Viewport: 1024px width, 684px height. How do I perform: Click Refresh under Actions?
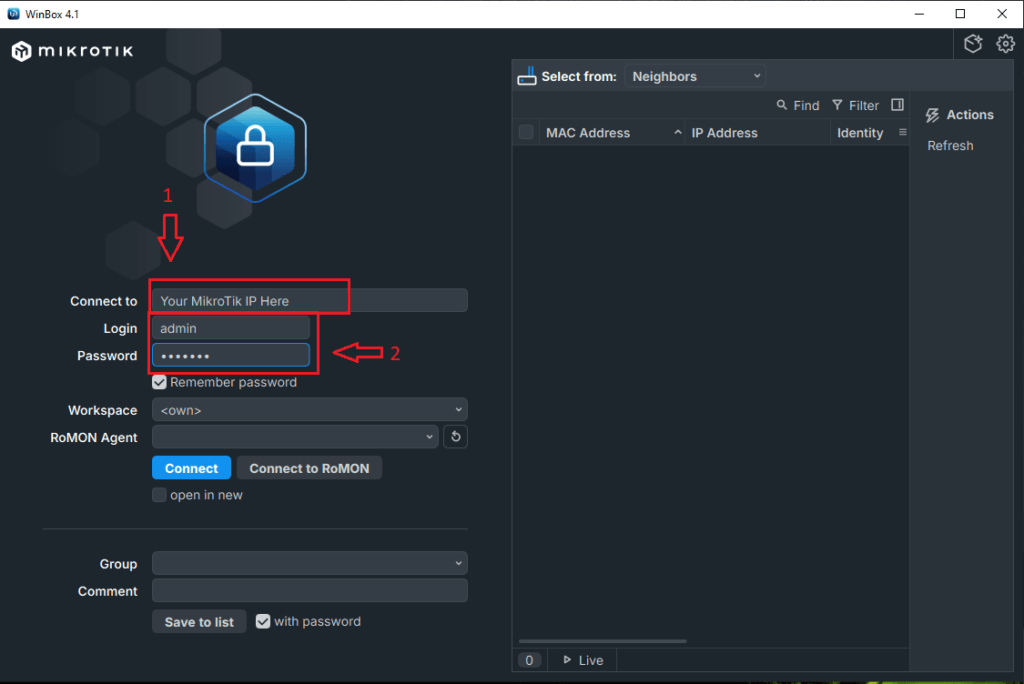click(950, 146)
